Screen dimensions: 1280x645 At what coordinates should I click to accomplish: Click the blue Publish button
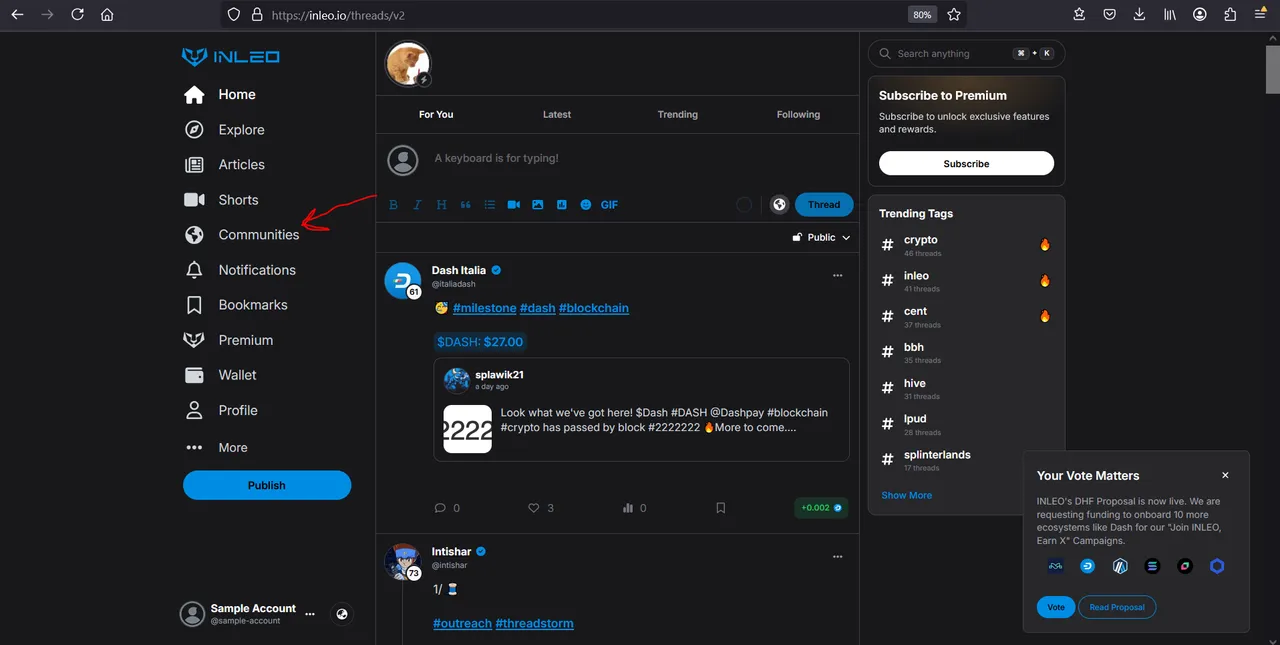267,485
